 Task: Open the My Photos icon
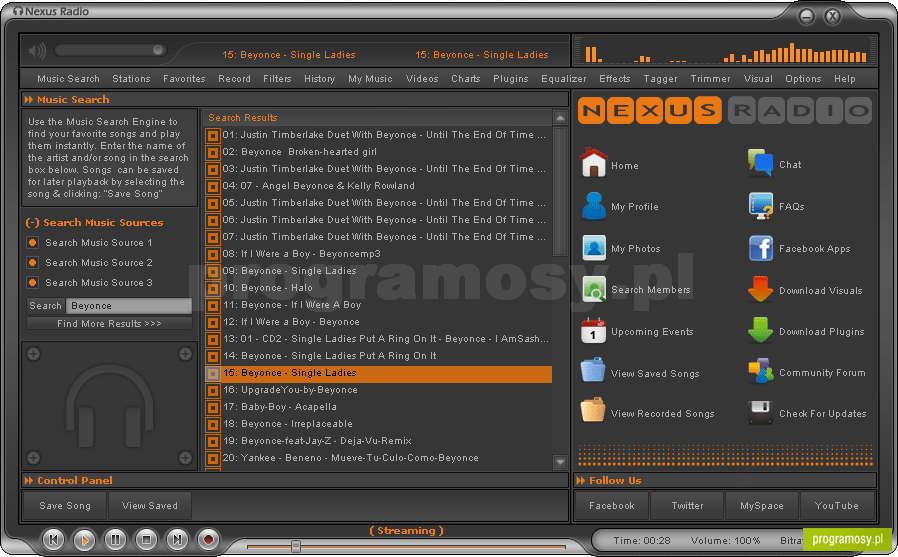[593, 248]
